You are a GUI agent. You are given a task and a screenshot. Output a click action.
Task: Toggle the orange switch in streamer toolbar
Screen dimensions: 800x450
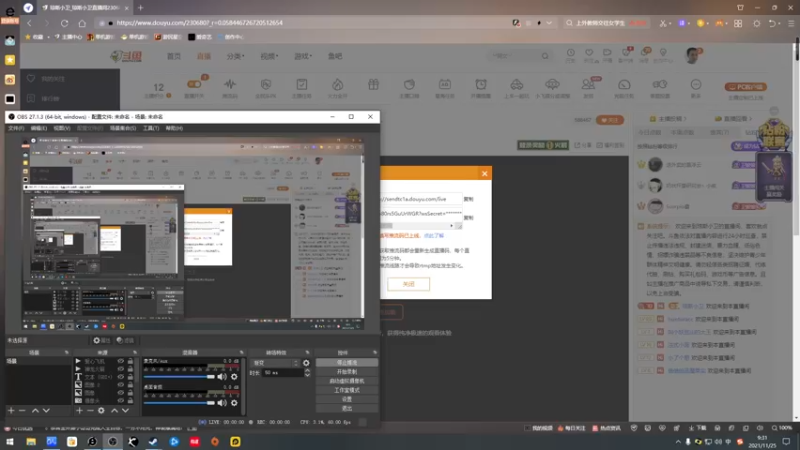(x=194, y=84)
